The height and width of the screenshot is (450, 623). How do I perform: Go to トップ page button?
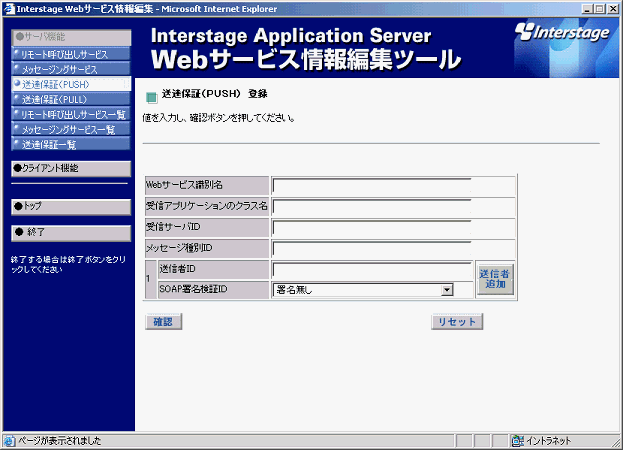[71, 207]
